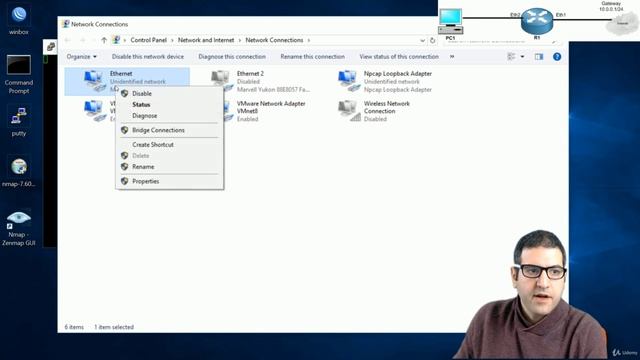Open the winbox desktop shortcut
Screen dimensions: 640x360
(19, 20)
